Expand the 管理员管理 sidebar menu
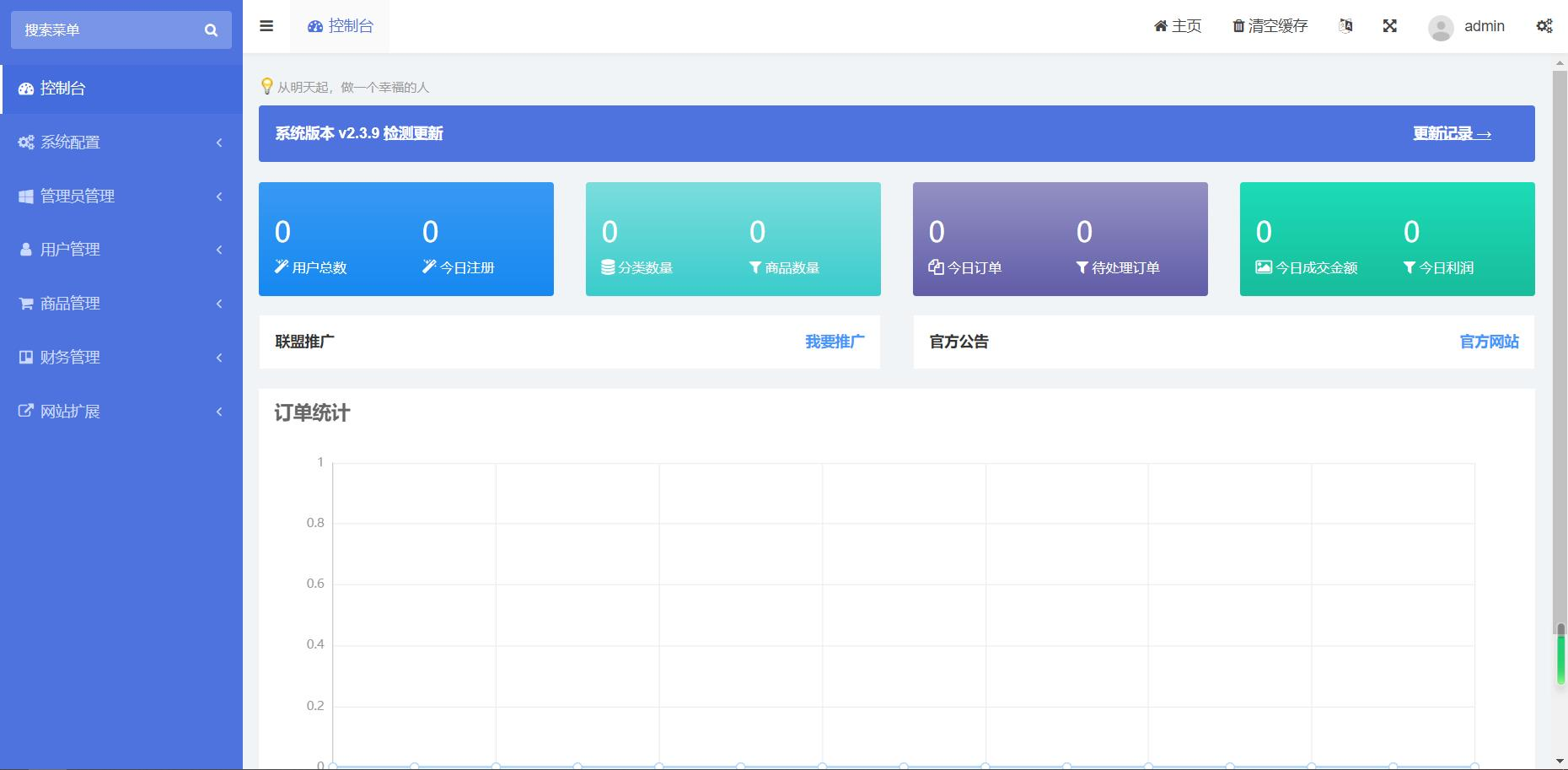Viewport: 1568px width, 770px height. [121, 197]
